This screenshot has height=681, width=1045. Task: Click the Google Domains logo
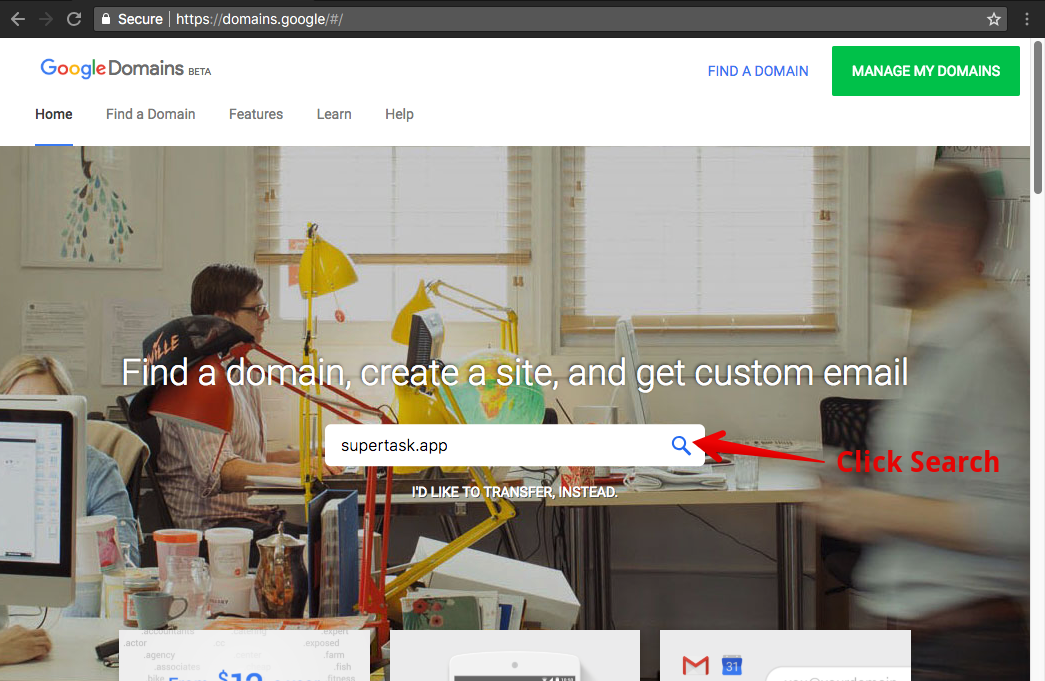[125, 69]
